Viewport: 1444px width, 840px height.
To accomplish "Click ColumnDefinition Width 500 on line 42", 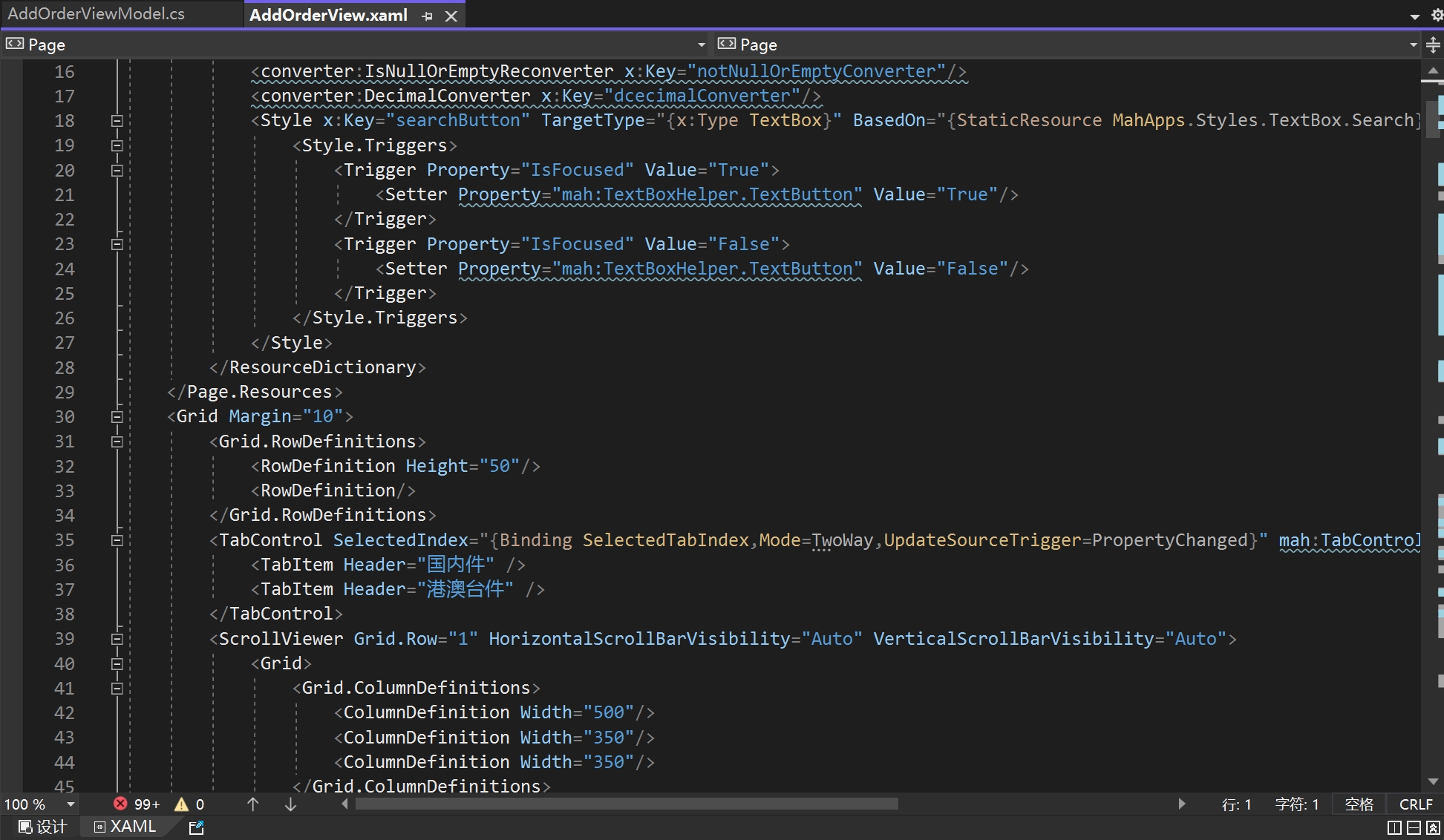I will 494,712.
